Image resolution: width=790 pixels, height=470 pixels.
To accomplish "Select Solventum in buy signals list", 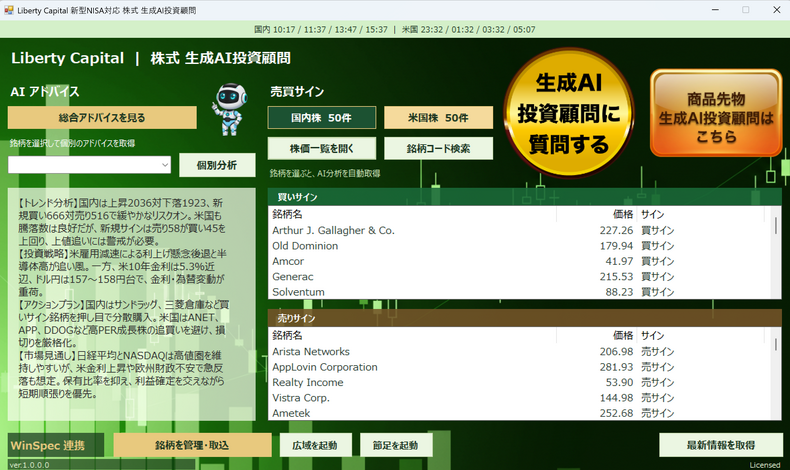I will coord(521,292).
